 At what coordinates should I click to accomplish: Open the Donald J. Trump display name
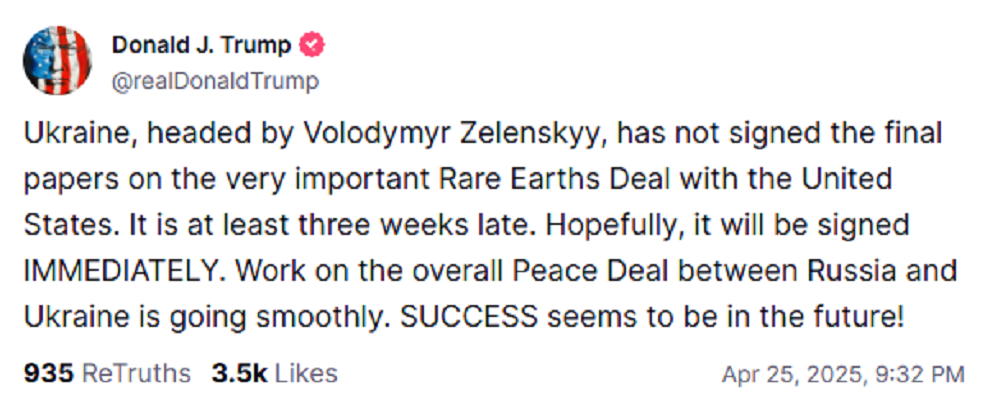click(x=201, y=45)
